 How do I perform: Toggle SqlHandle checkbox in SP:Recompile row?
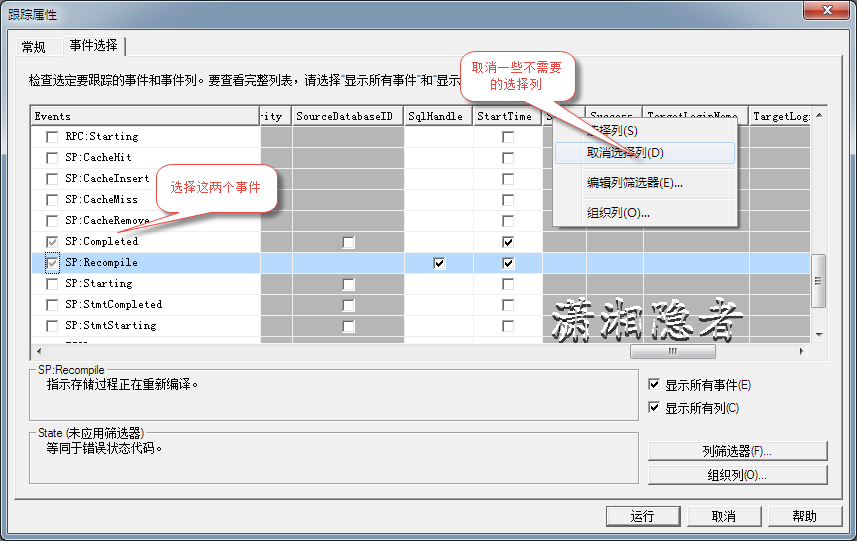[x=439, y=263]
